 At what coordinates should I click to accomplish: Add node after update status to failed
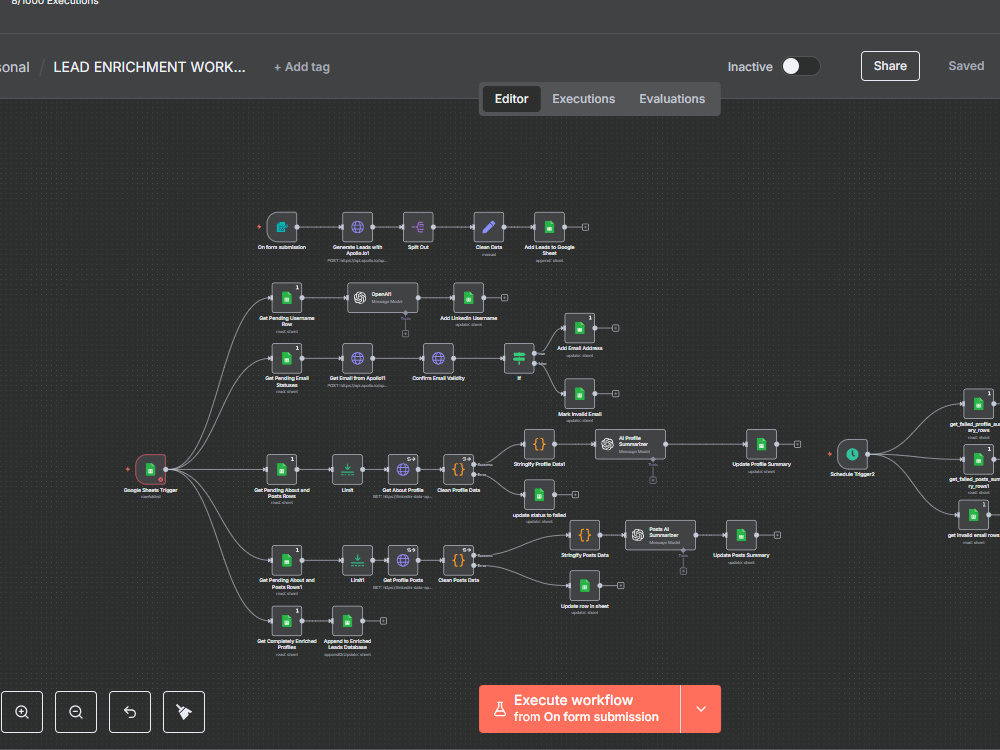click(x=575, y=495)
